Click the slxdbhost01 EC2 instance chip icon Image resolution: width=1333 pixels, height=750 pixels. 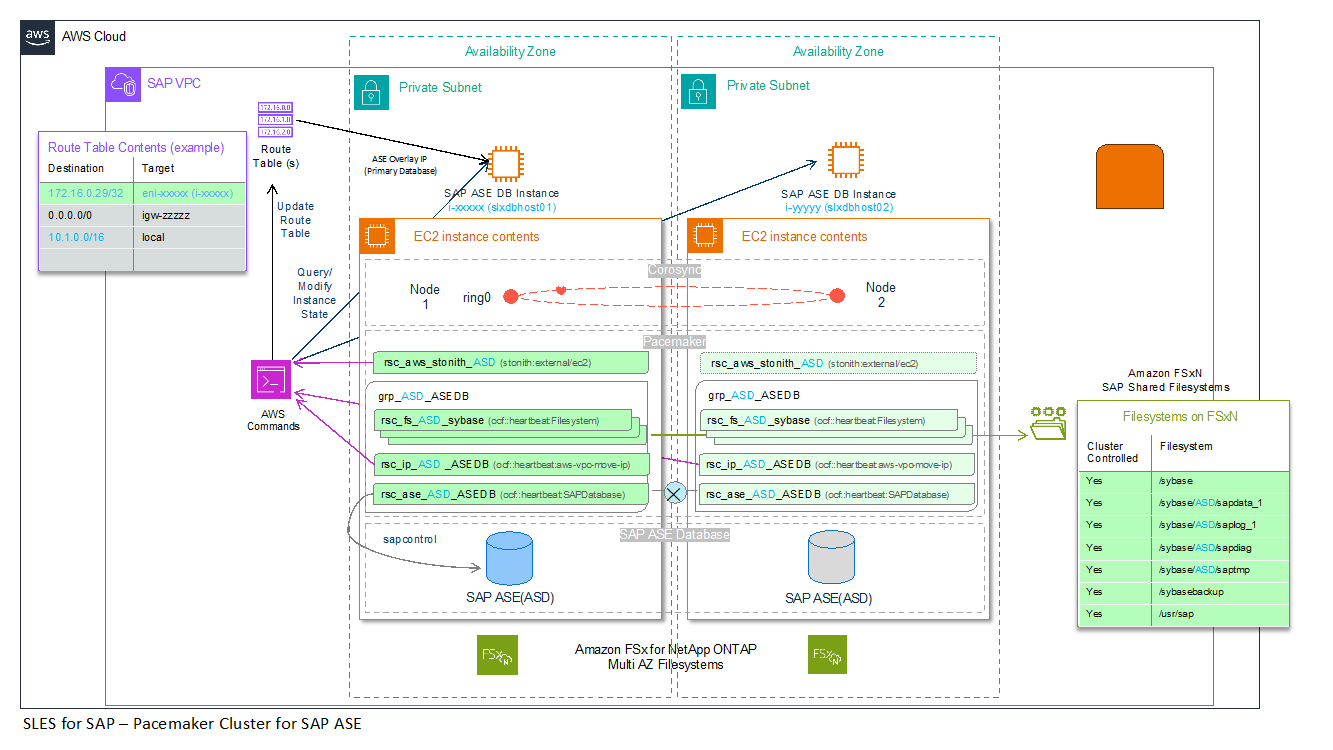tap(505, 163)
